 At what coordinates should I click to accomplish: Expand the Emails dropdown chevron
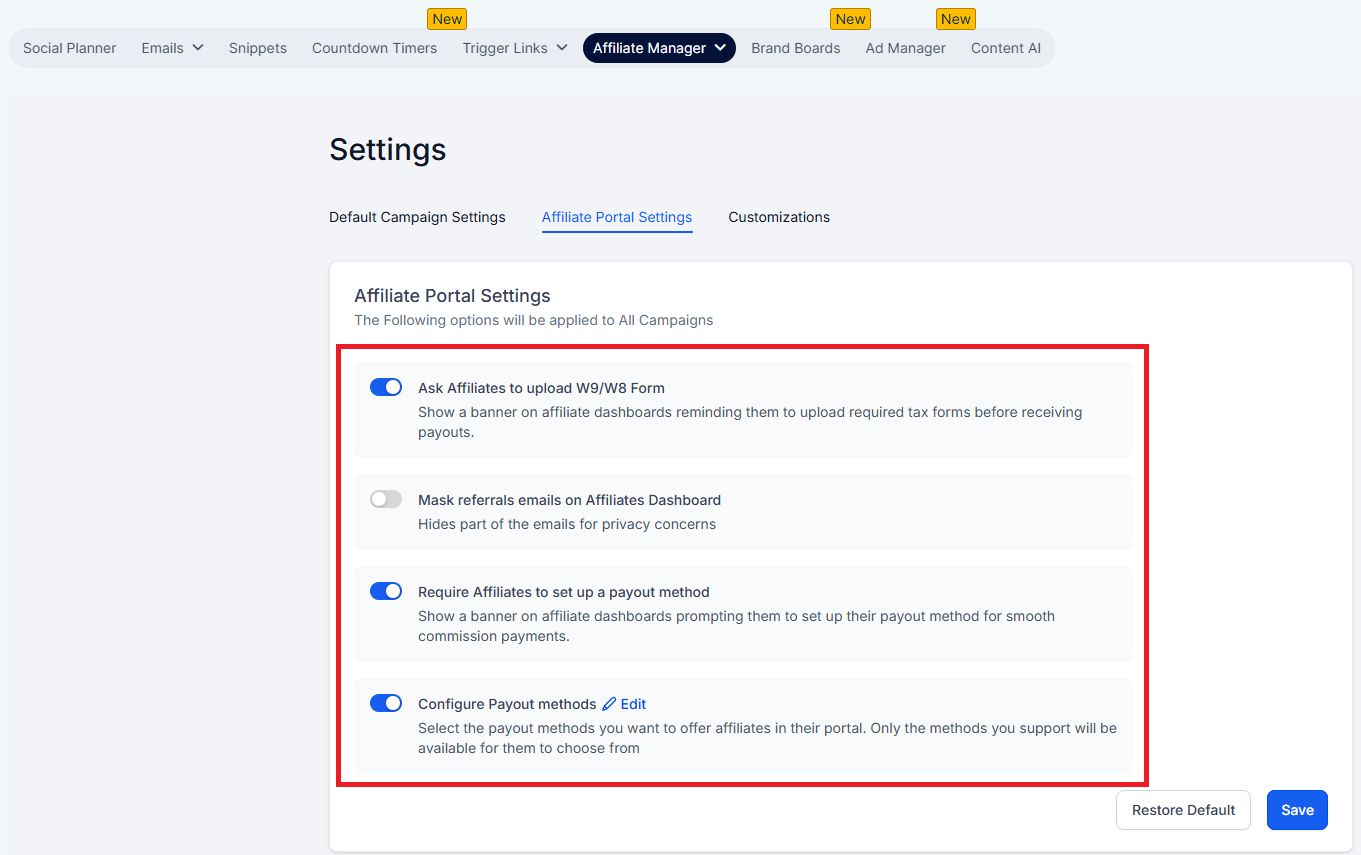coord(198,48)
